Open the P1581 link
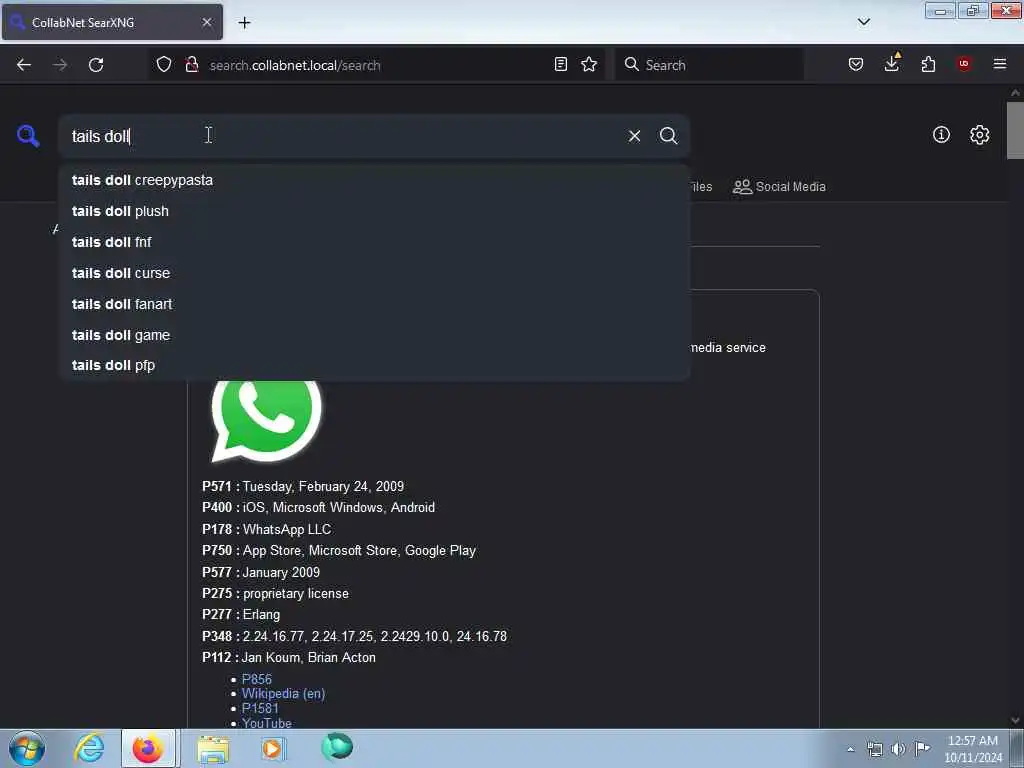This screenshot has width=1024, height=768. coord(260,709)
